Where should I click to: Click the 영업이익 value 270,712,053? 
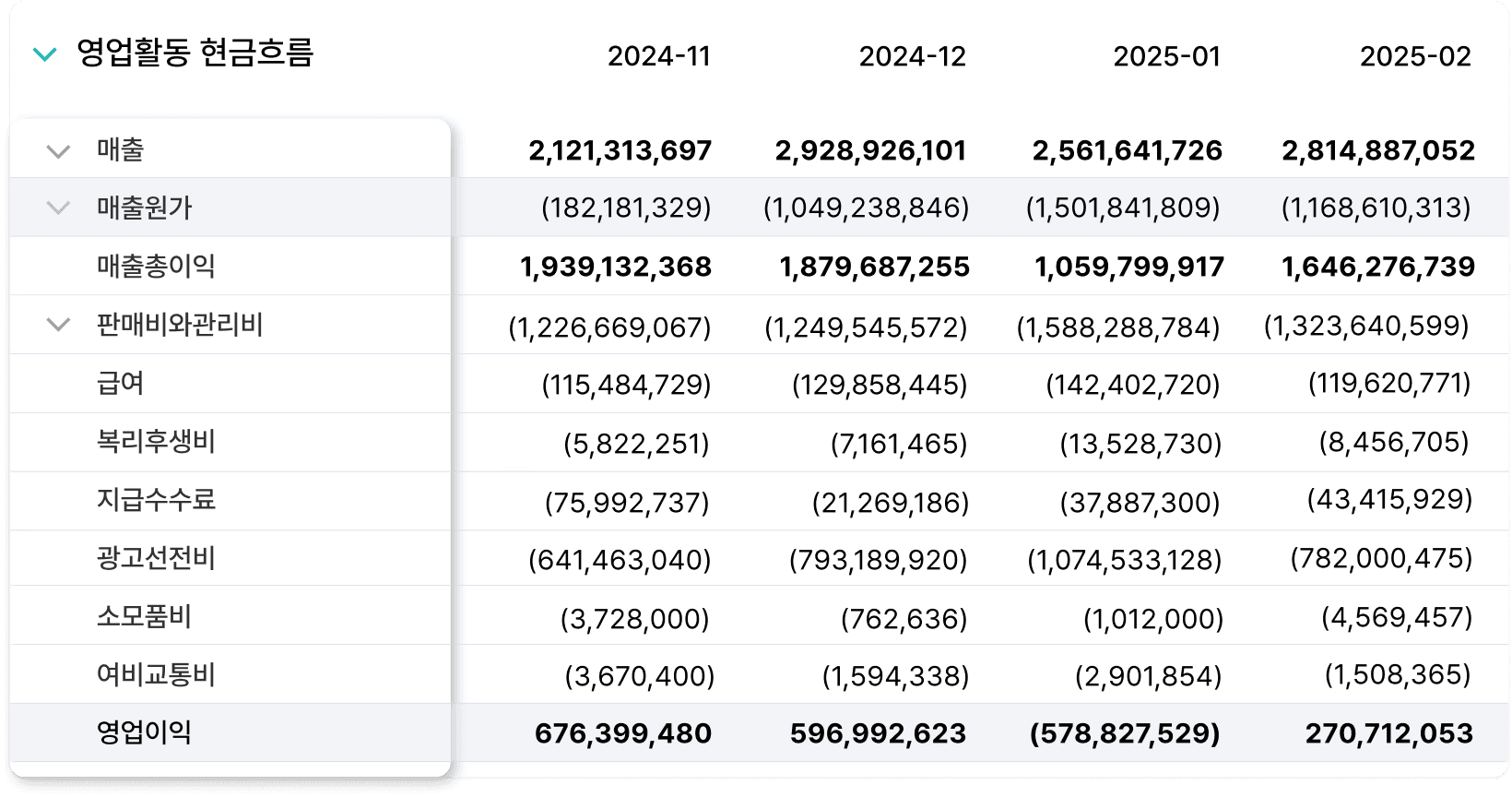pos(1388,733)
